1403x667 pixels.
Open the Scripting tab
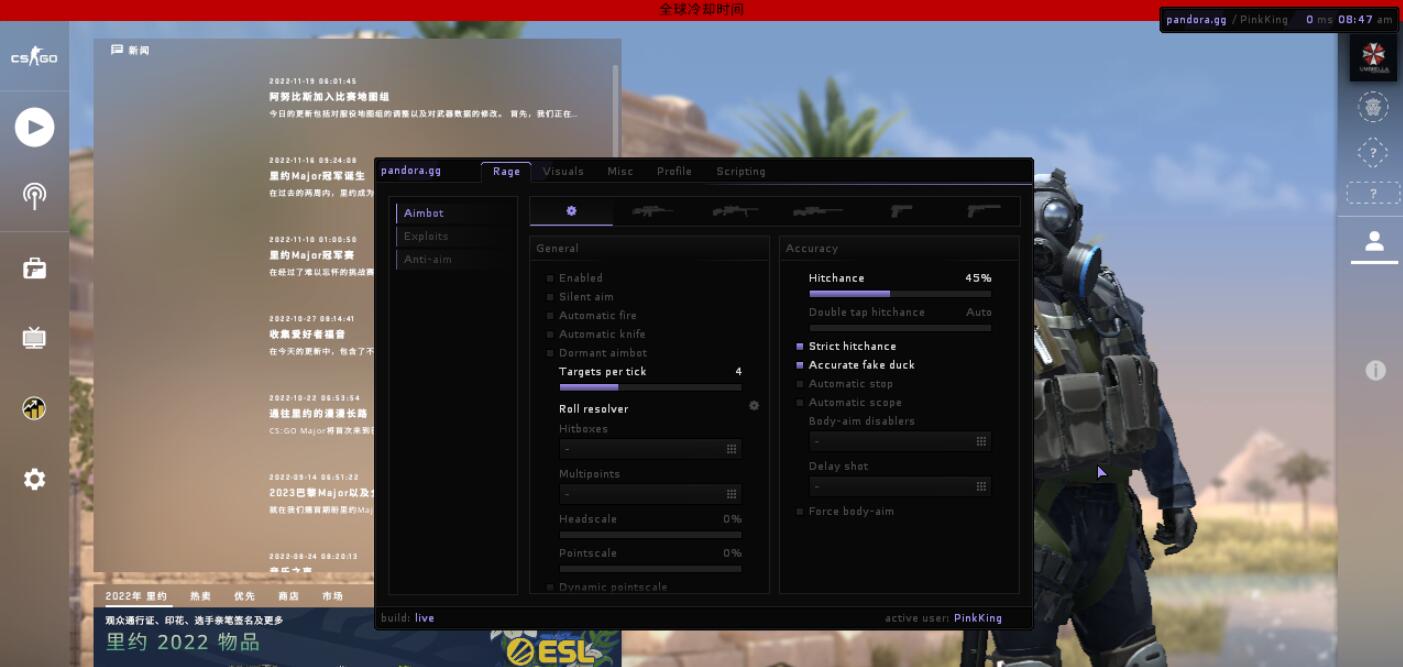[740, 172]
